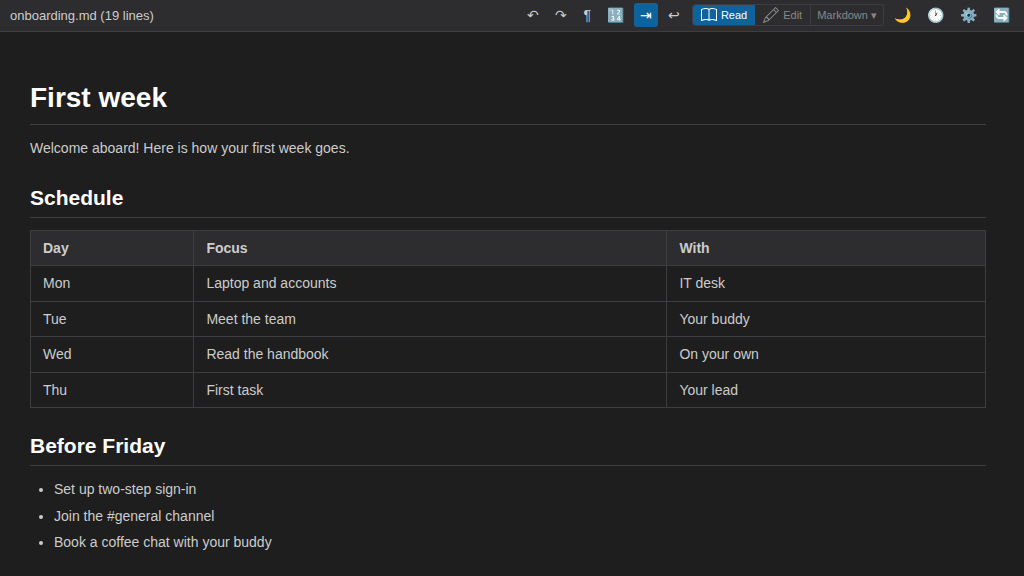Switch to Edit mode
This screenshot has height=576, width=1024.
(782, 15)
